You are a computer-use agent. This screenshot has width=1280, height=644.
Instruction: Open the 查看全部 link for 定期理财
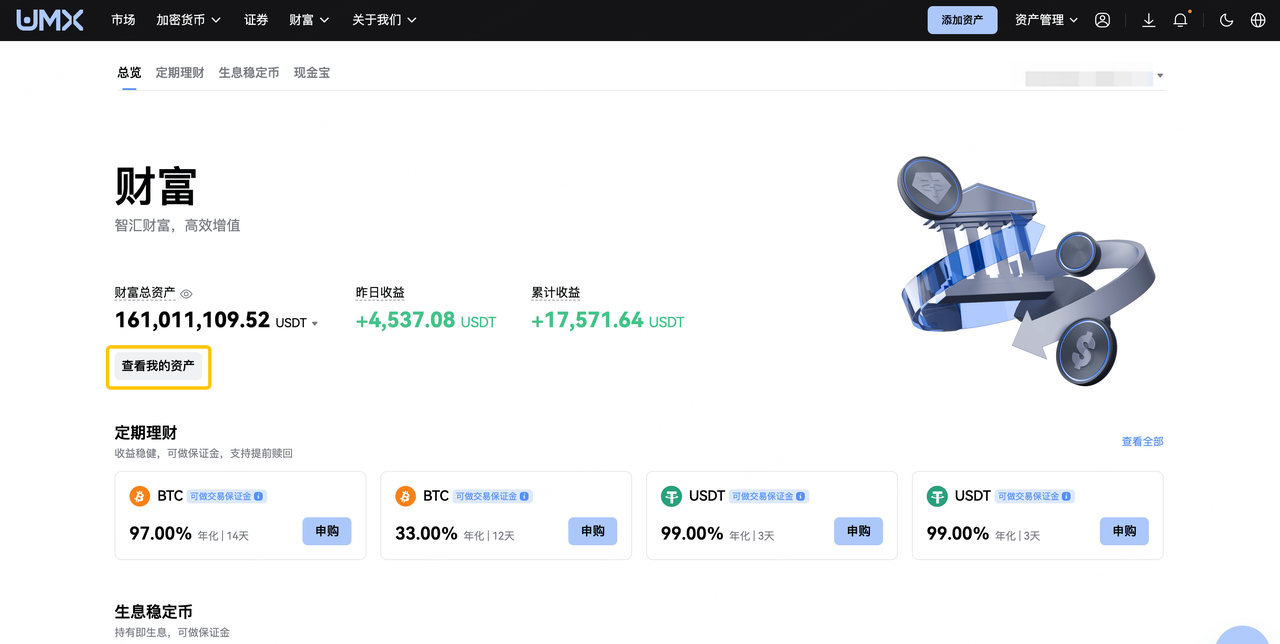1142,441
